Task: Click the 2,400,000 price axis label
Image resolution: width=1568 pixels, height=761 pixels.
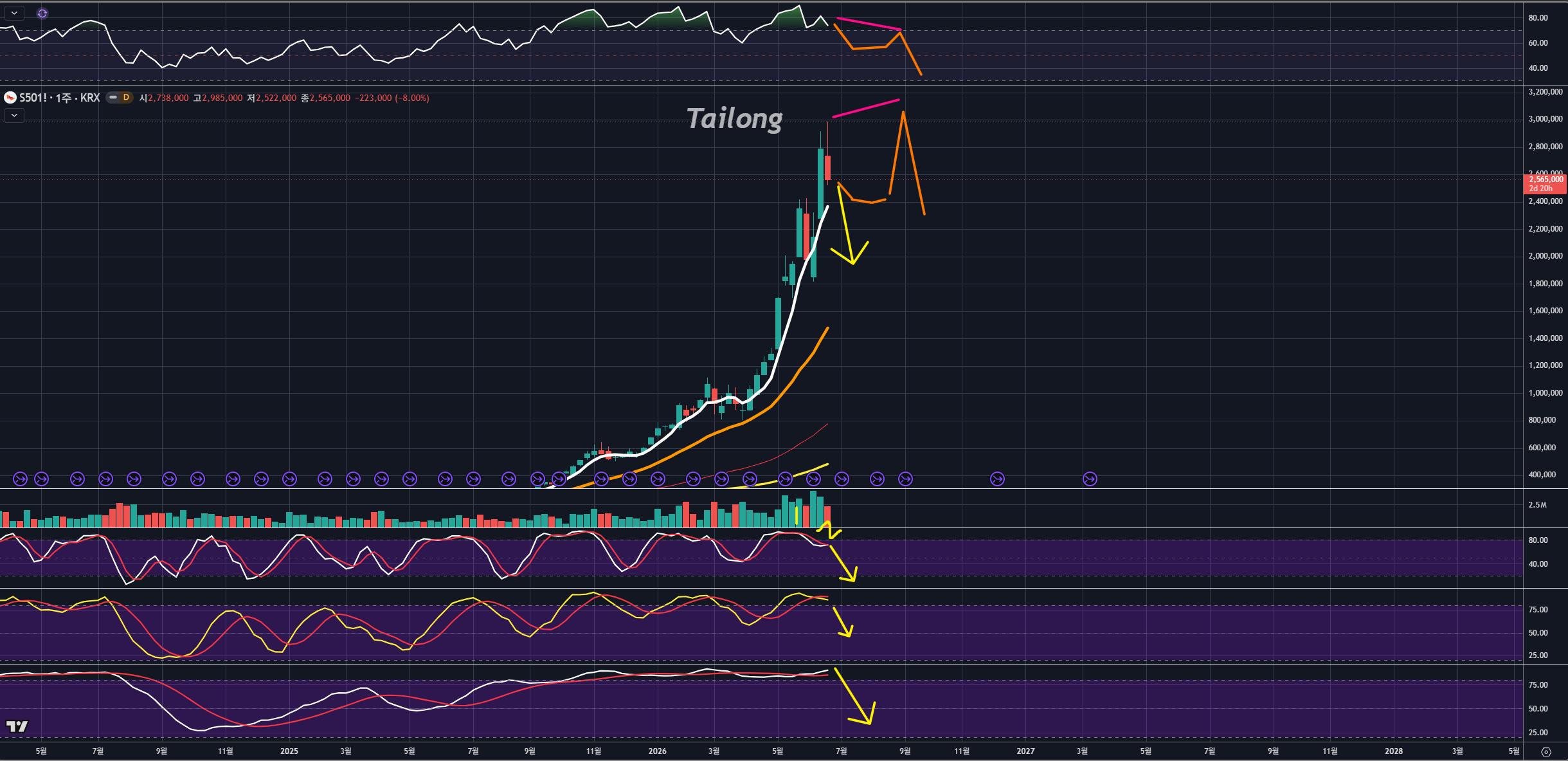Action: point(1545,201)
